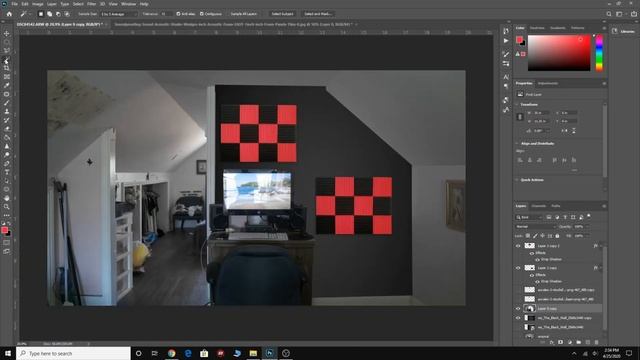
Task: Click the Home icon in options bar
Action: tap(9, 14)
